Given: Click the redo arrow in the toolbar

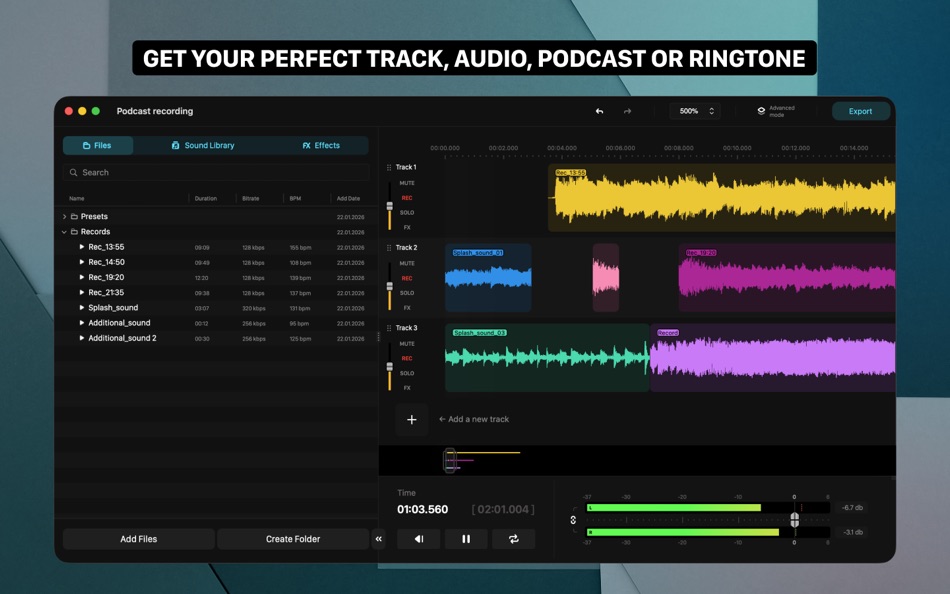Looking at the screenshot, I should point(626,111).
